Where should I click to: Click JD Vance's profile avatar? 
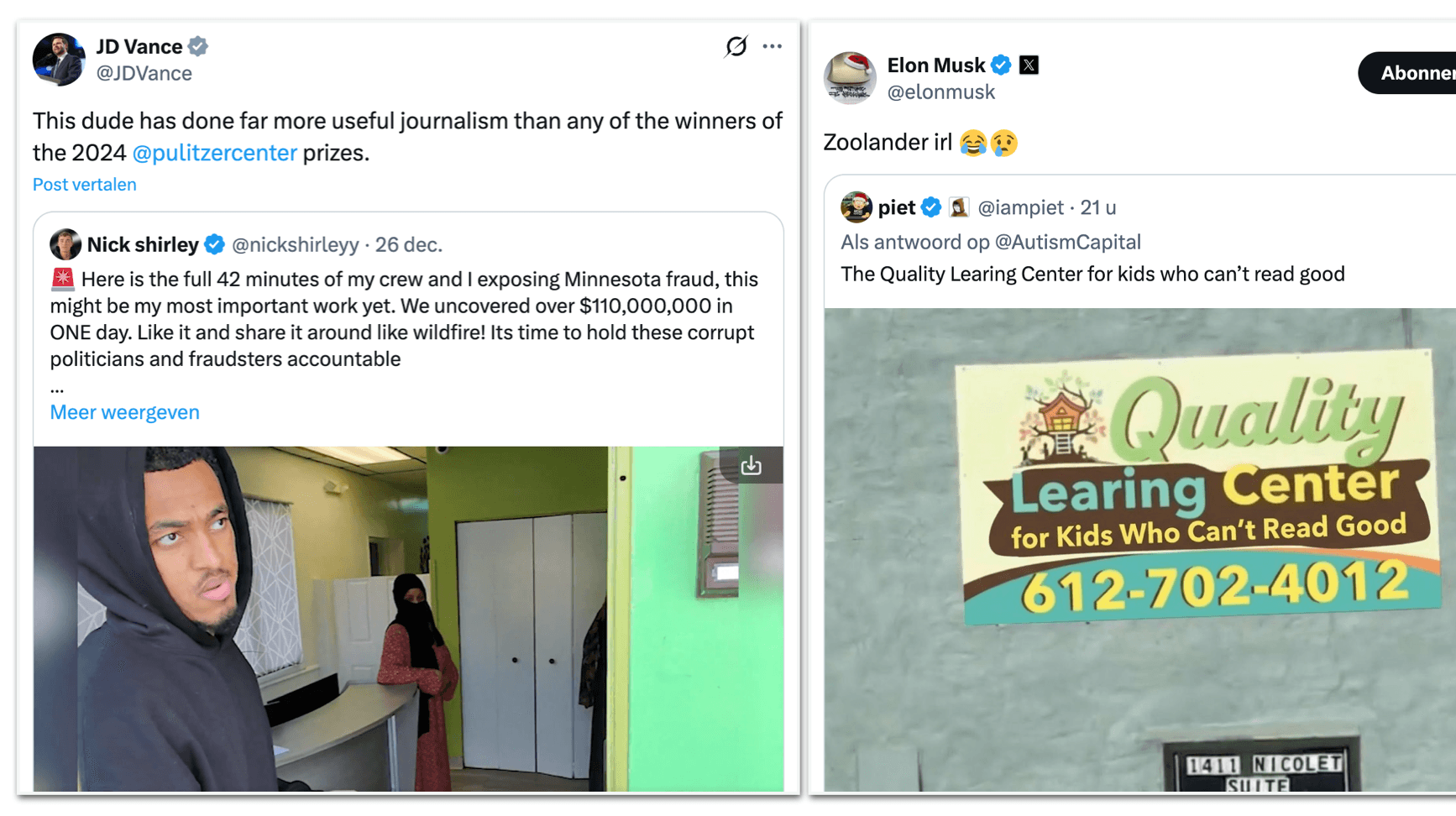tap(59, 60)
